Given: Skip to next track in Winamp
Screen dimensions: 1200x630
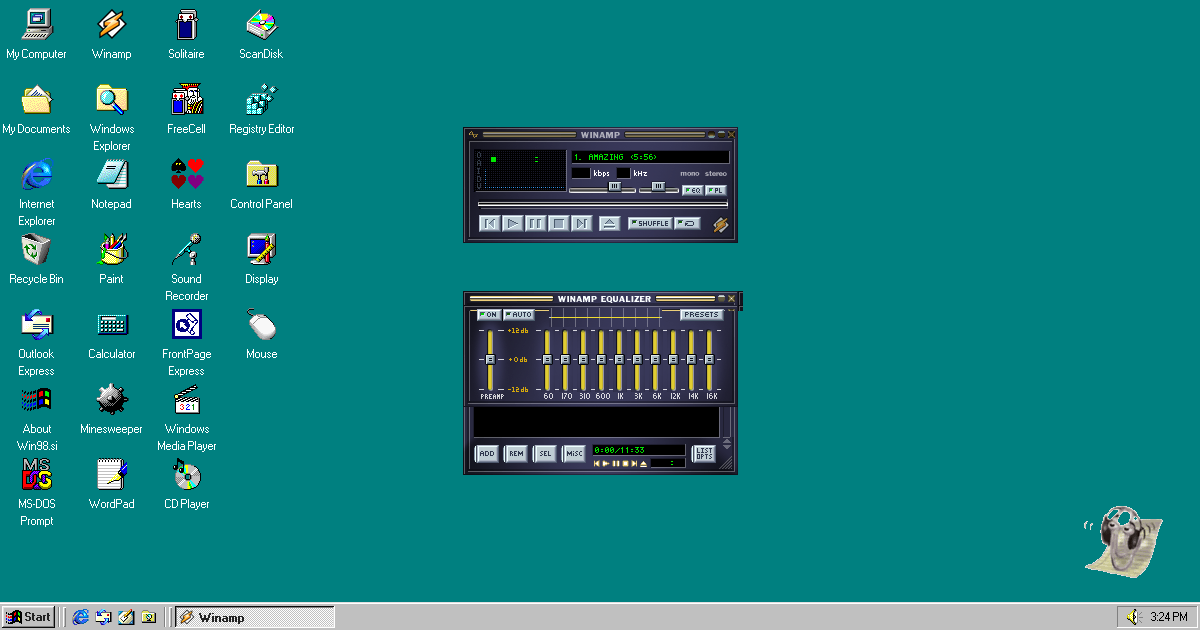Looking at the screenshot, I should click(x=582, y=223).
